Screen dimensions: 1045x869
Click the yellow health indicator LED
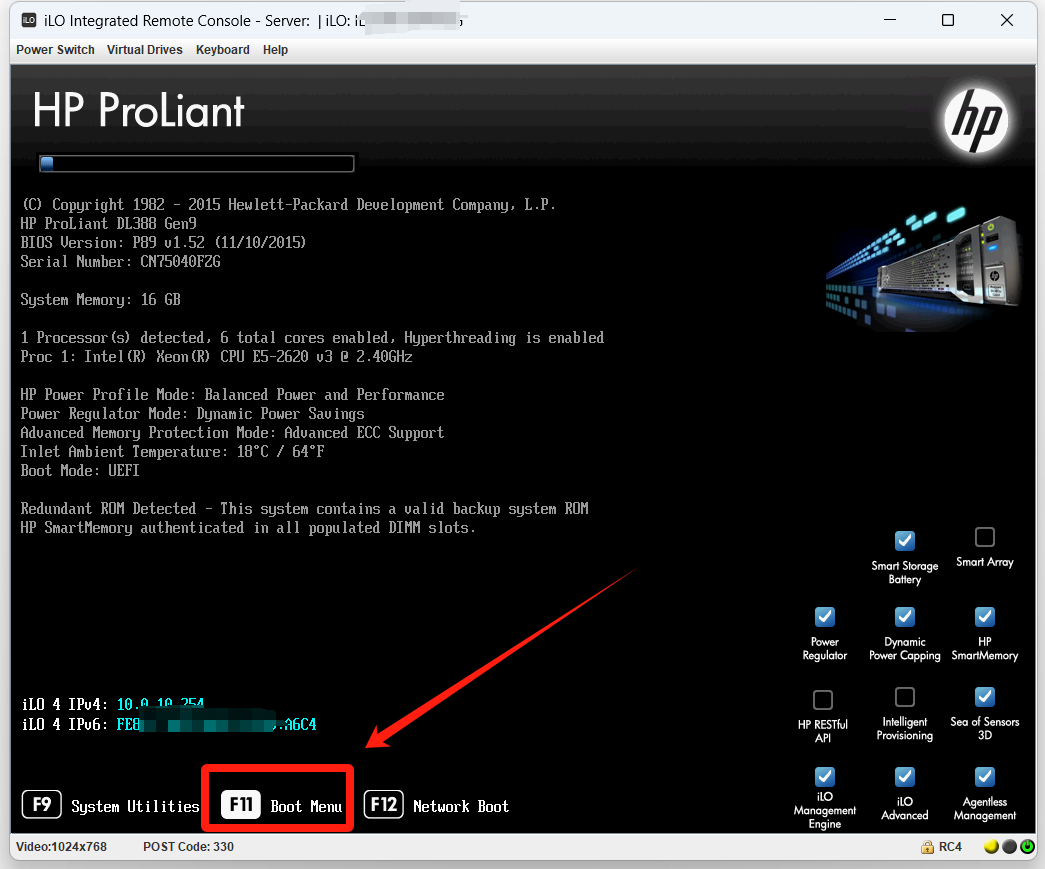[991, 847]
